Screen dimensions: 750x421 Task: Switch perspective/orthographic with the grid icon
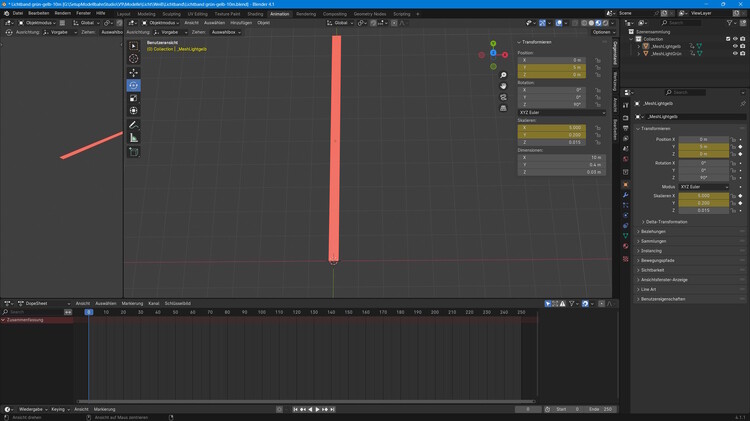503,108
